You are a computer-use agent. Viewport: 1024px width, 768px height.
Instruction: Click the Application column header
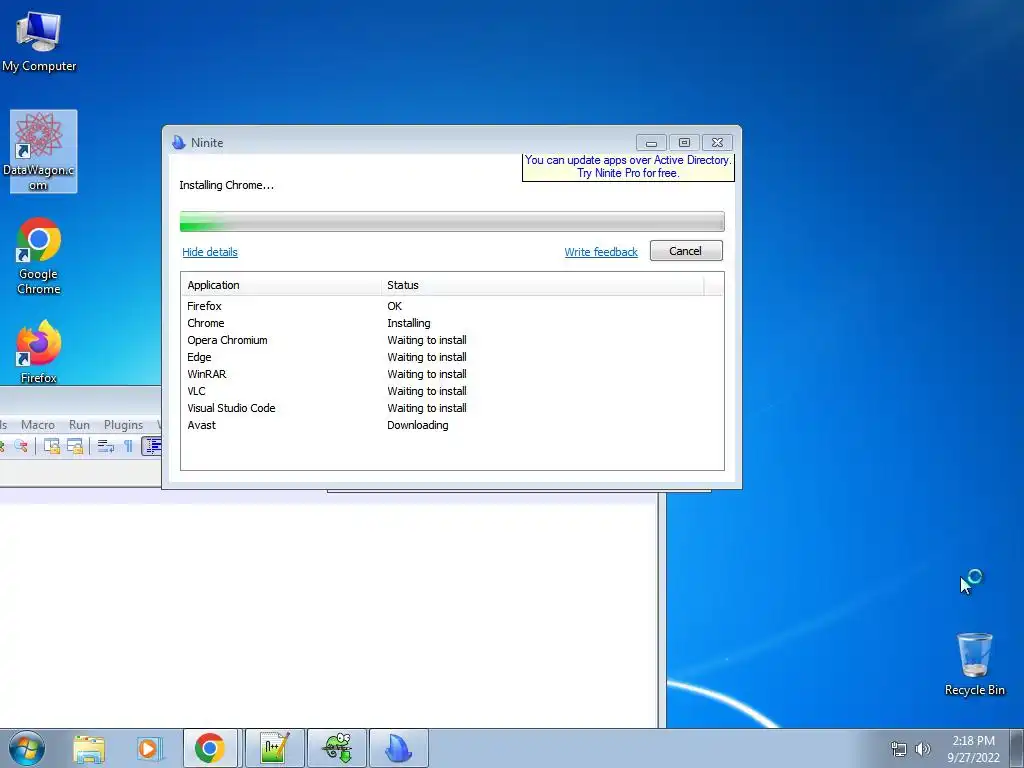tap(281, 285)
